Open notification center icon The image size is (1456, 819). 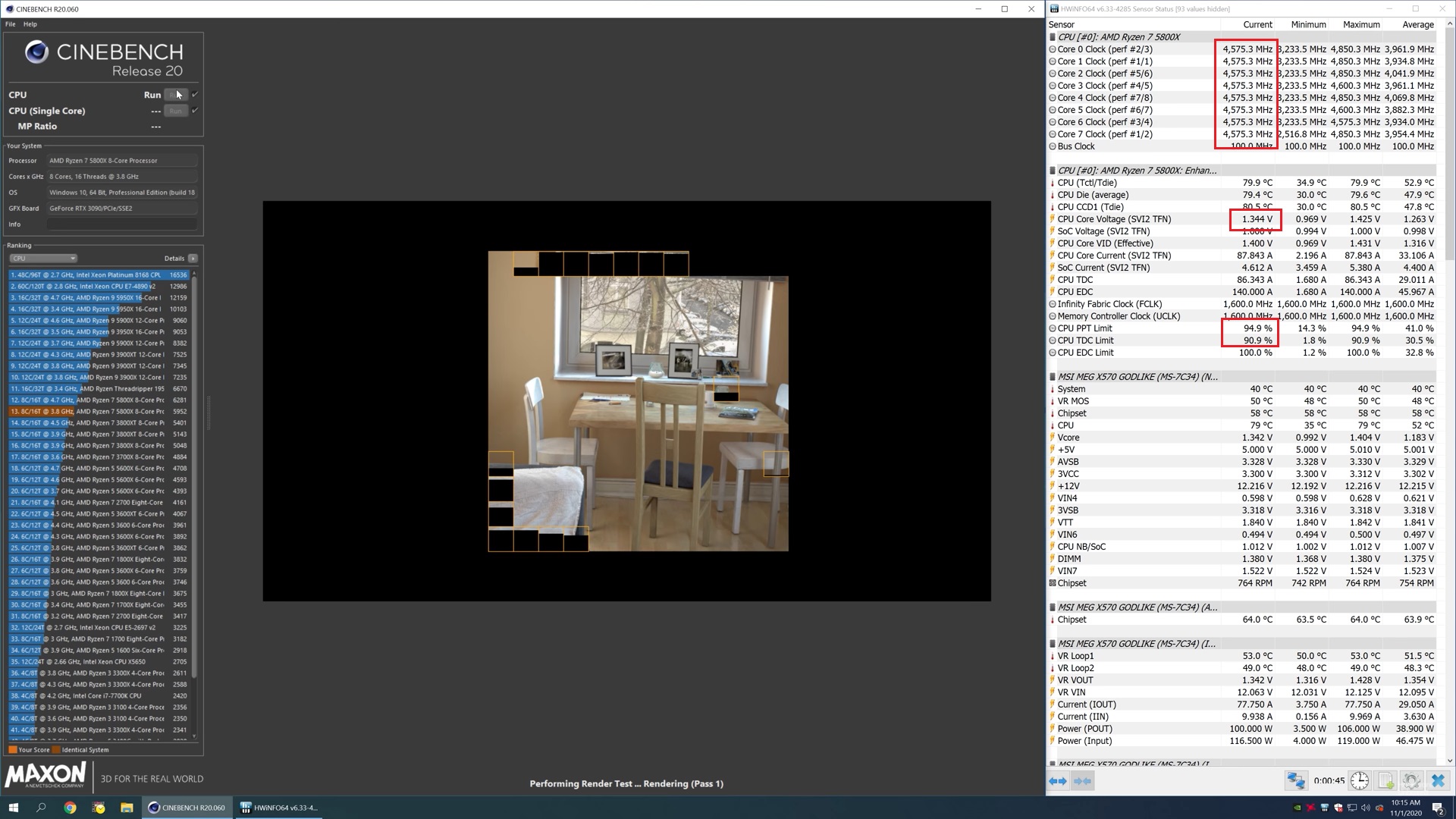click(x=1438, y=808)
